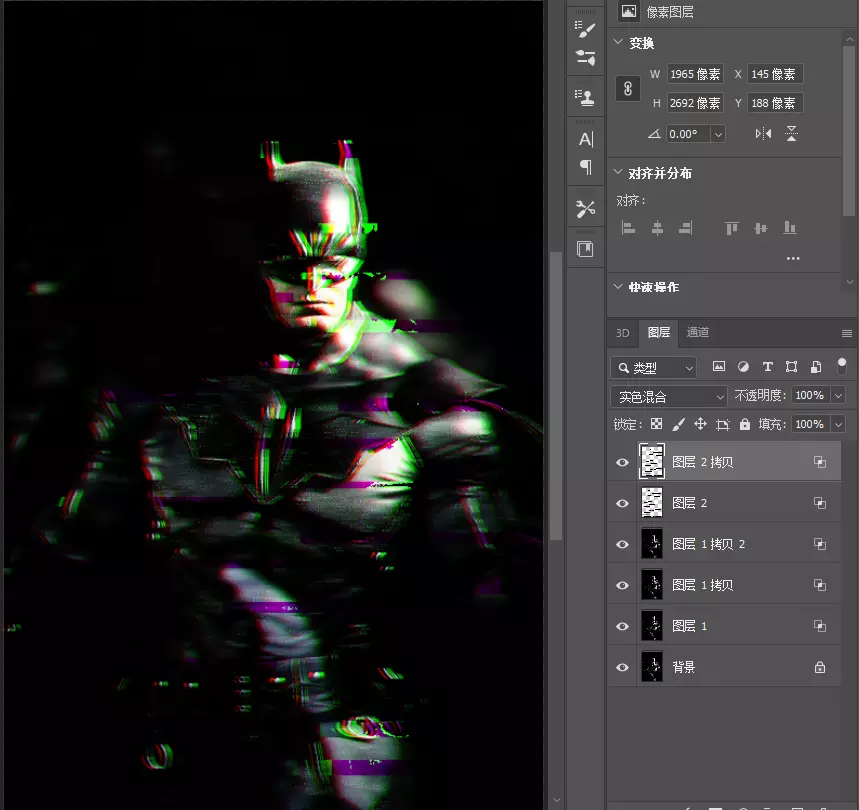
Task: Flip the layer horizontally
Action: click(763, 134)
